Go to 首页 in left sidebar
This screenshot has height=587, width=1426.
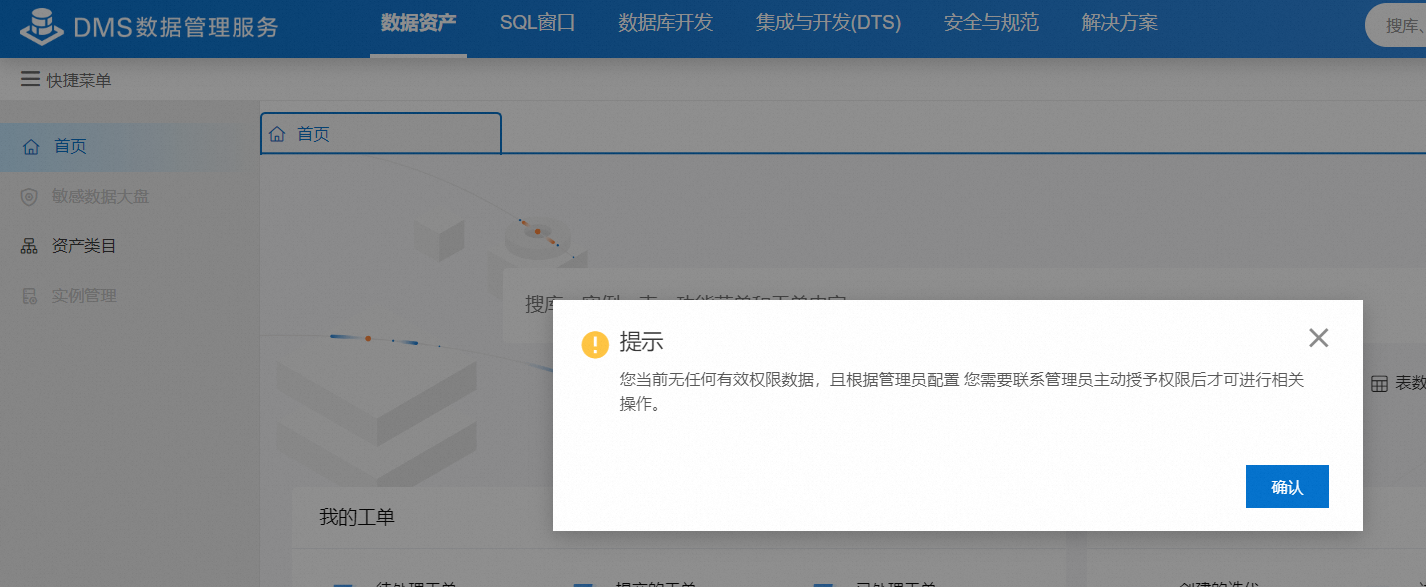pos(130,146)
